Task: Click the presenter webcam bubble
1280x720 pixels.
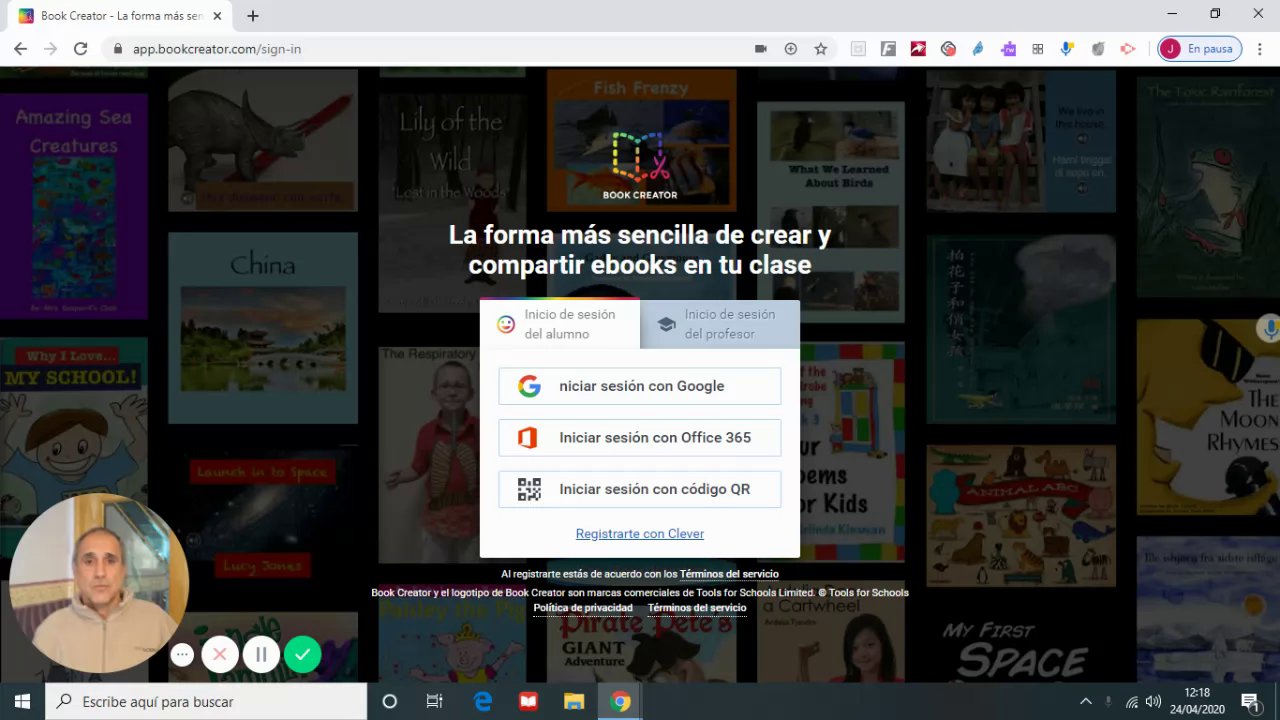Action: click(x=99, y=583)
